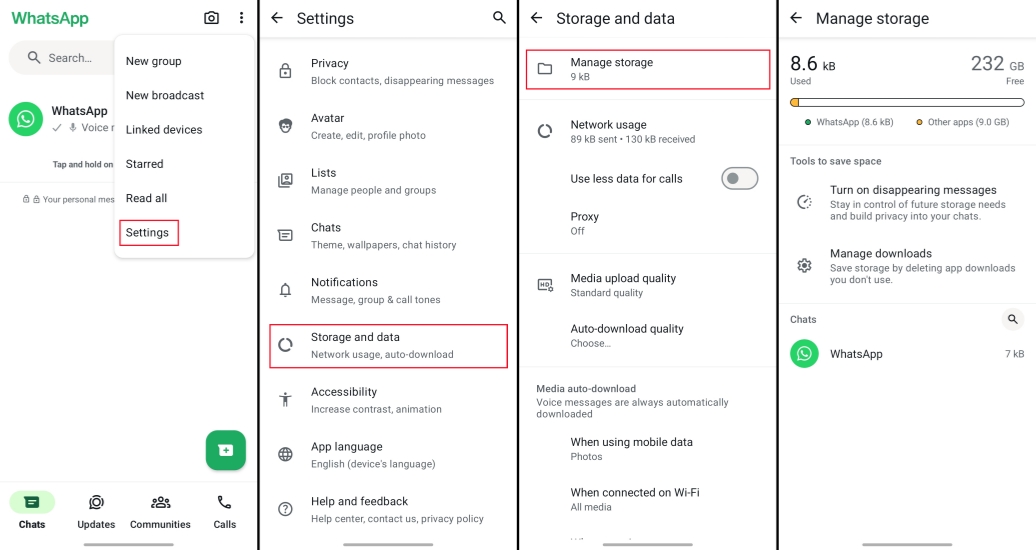Viewport: 1036px width, 550px height.
Task: Tap the three-dot more options icon
Action: pos(241,18)
